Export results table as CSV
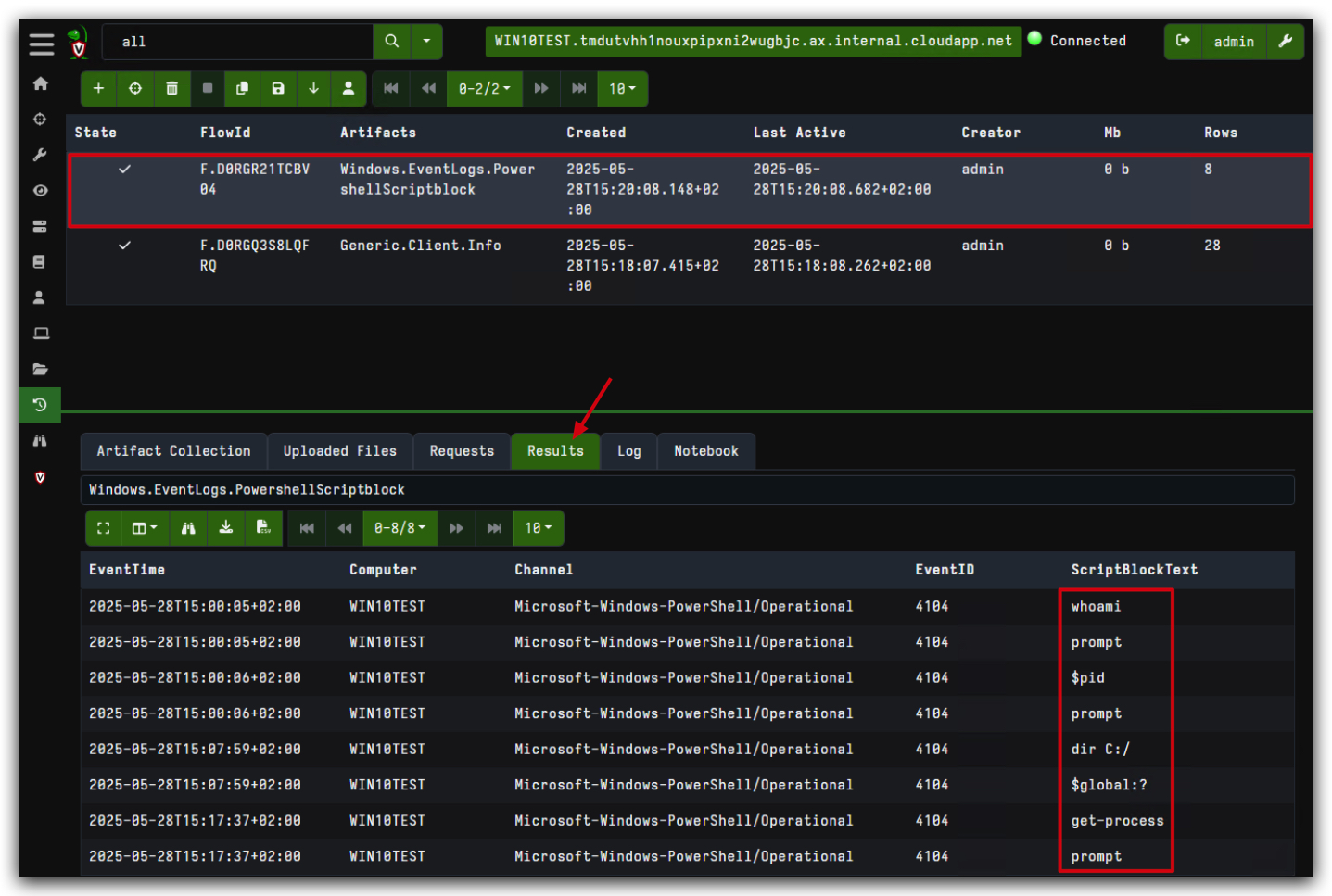The width and height of the screenshot is (1332, 896). [263, 528]
